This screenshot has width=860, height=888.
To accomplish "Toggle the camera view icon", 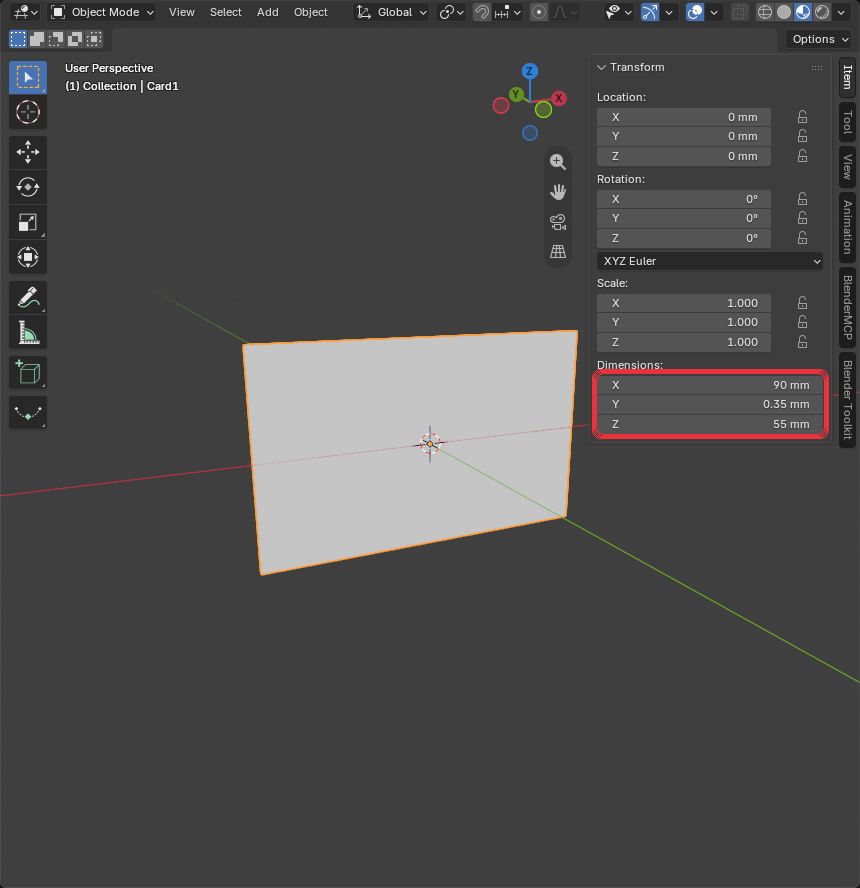I will click(x=558, y=222).
